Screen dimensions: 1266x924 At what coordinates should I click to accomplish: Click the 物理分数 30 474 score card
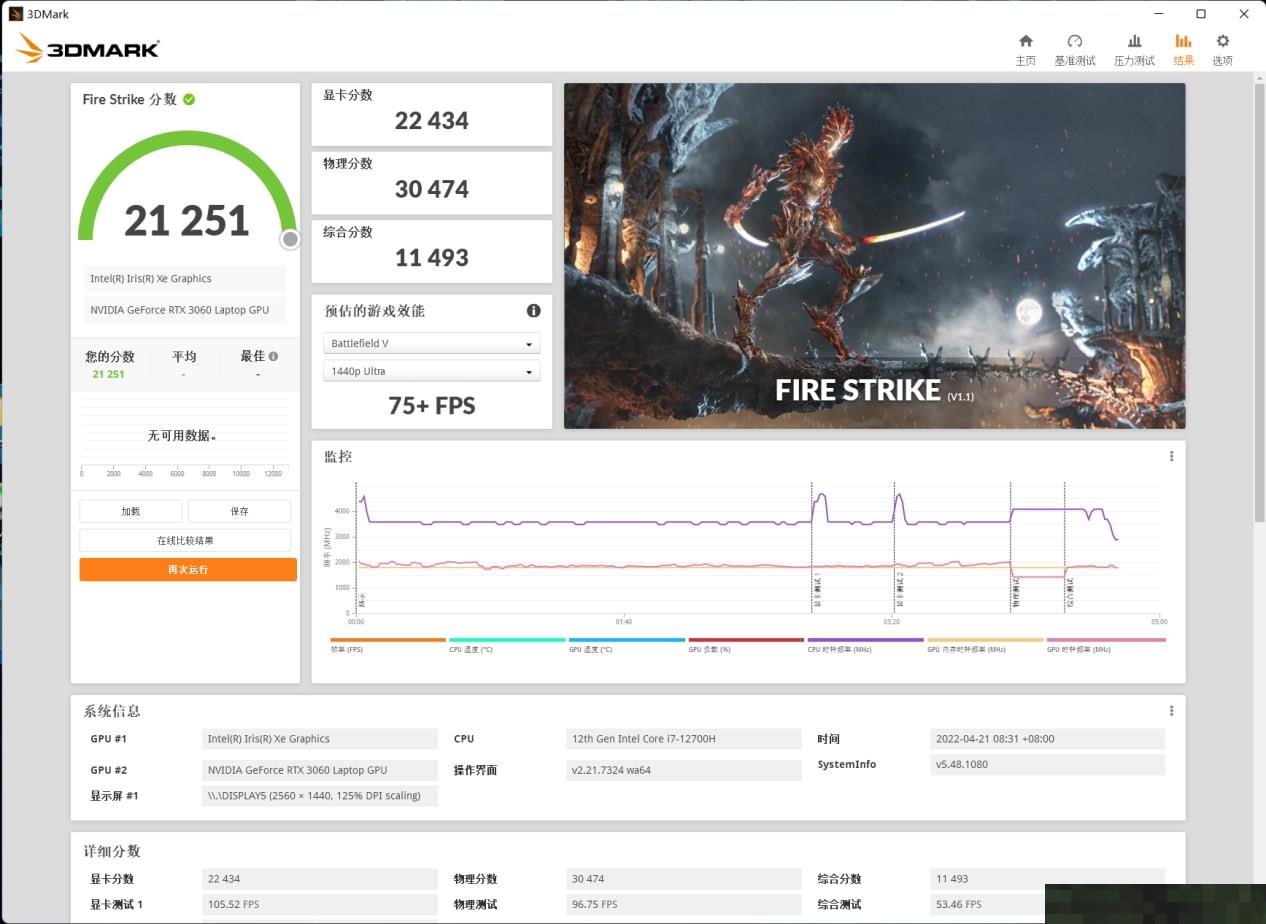pos(431,182)
